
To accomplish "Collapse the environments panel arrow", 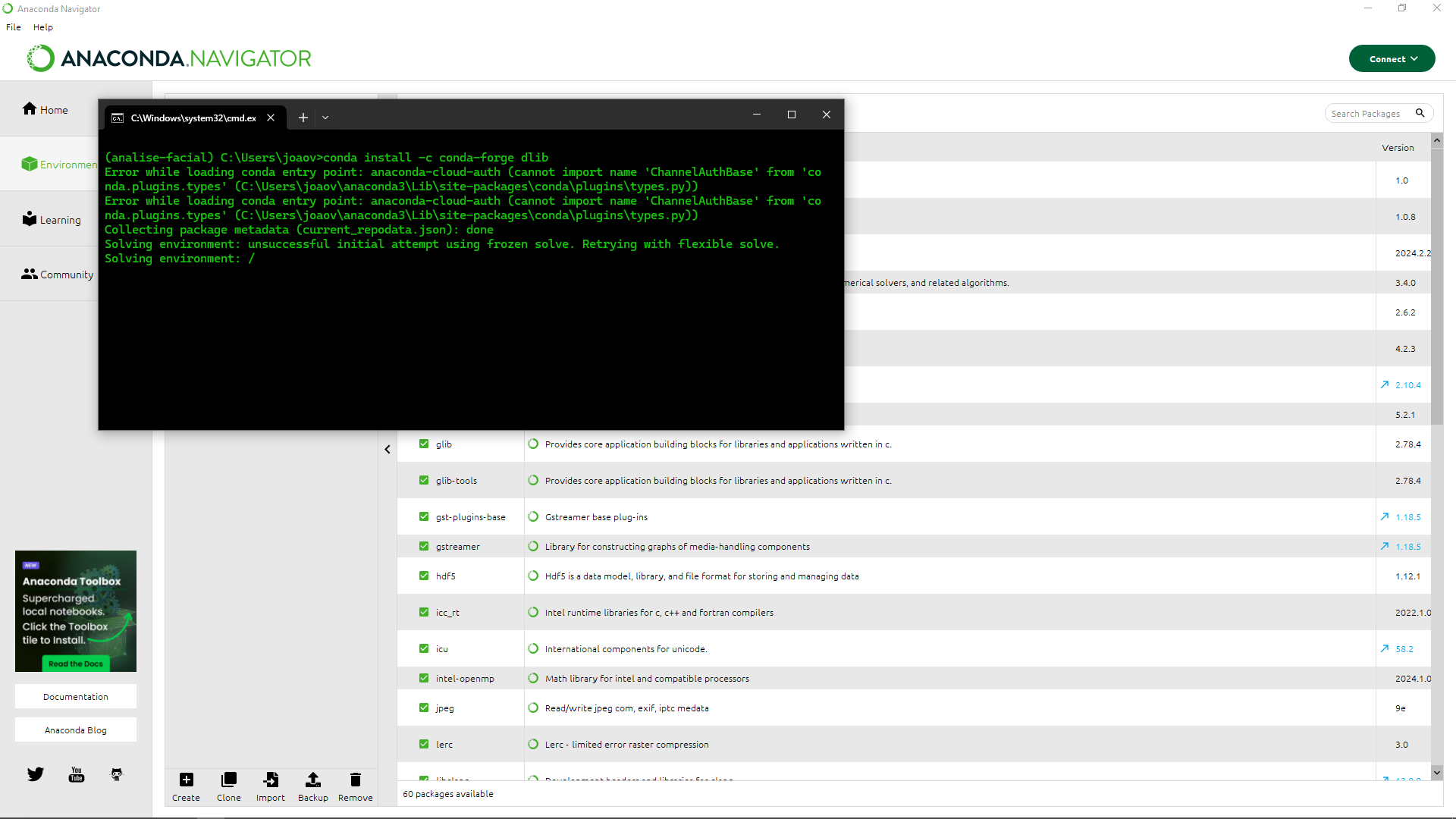I will coord(388,450).
